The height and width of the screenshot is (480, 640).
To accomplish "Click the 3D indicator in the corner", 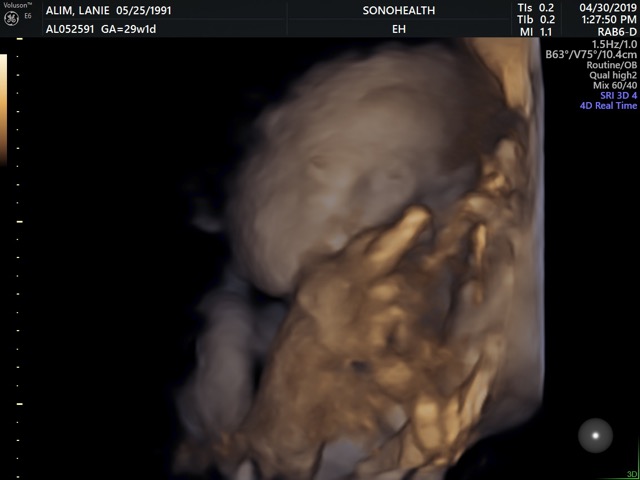I will click(x=633, y=475).
